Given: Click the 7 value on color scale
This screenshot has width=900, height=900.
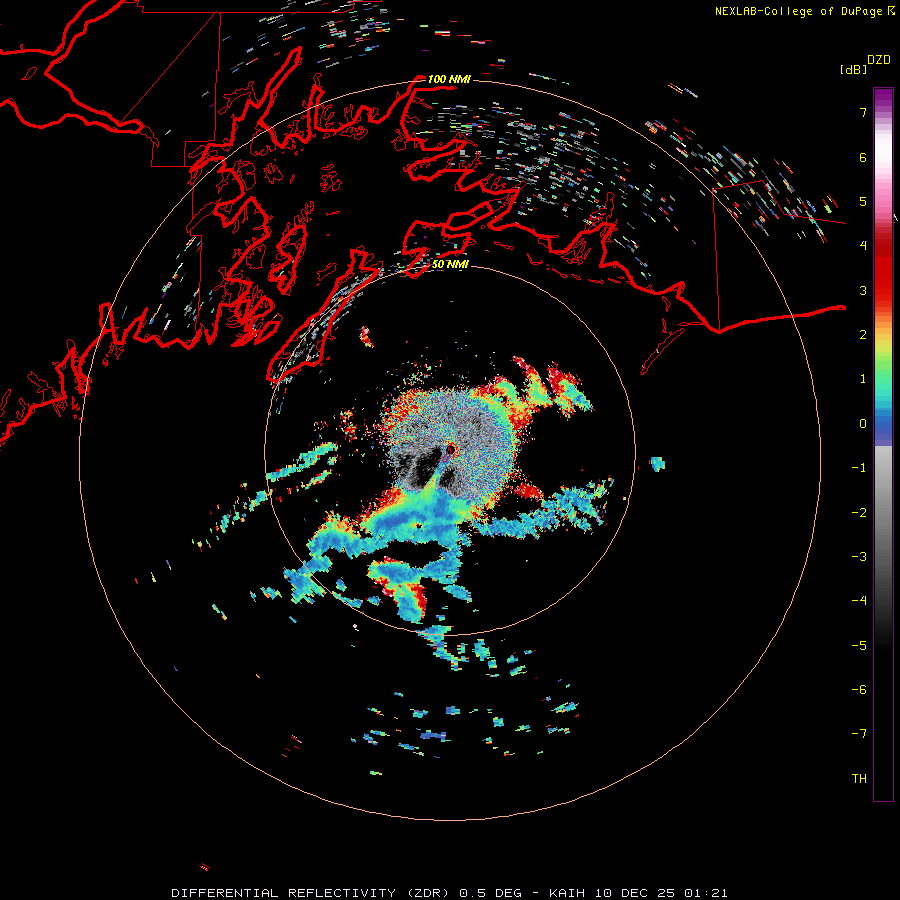Looking at the screenshot, I should pyautogui.click(x=863, y=112).
